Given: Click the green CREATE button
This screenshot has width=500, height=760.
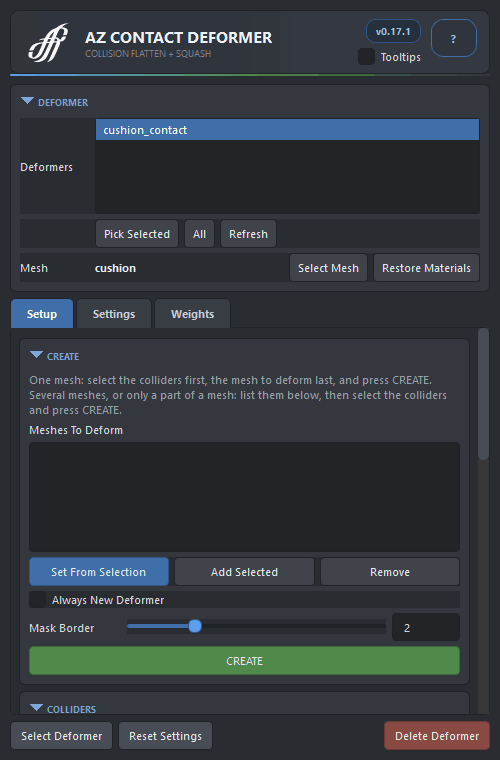Looking at the screenshot, I should point(244,661).
